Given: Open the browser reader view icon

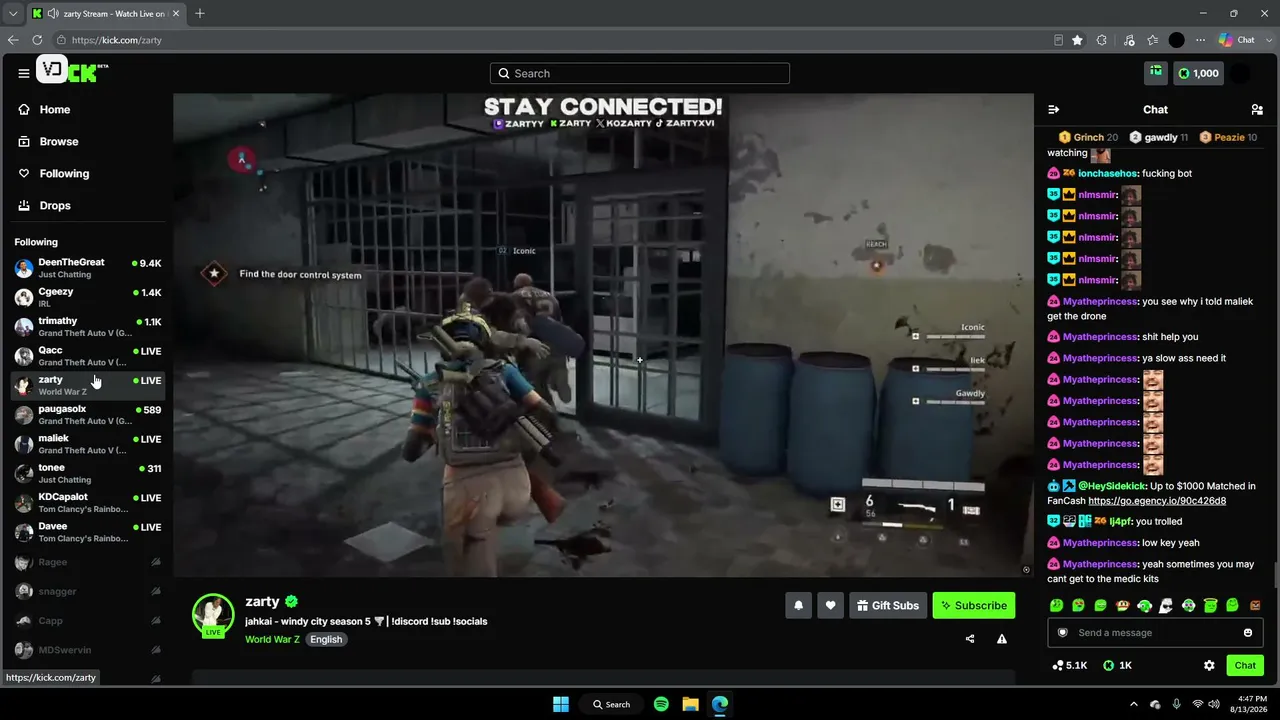Looking at the screenshot, I should click(1058, 40).
